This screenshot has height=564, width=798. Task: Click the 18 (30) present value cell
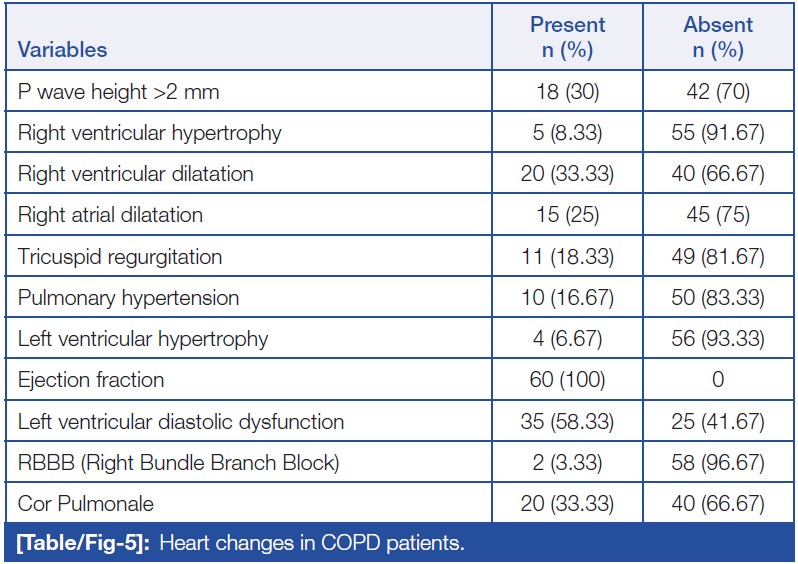click(x=567, y=92)
